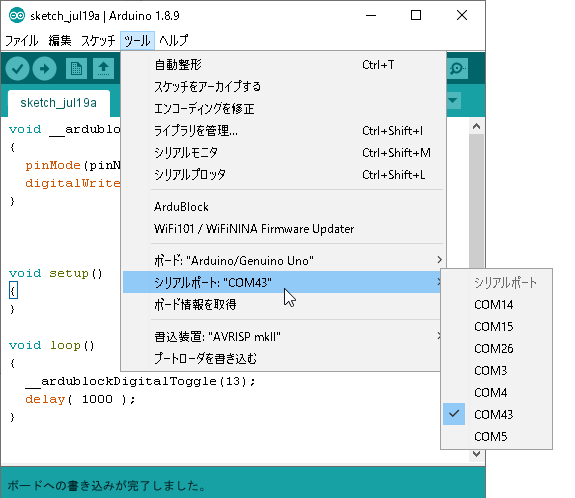Viewport: 575px width, 498px height.
Task: Select the sketch_jul19a tab
Action: (x=59, y=103)
